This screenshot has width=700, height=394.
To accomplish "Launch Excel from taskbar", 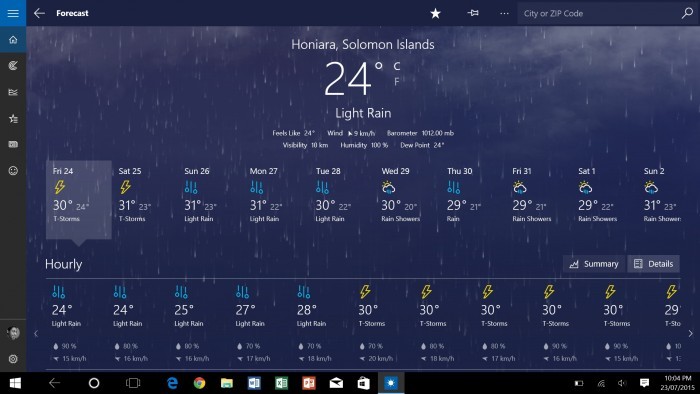I will [281, 383].
